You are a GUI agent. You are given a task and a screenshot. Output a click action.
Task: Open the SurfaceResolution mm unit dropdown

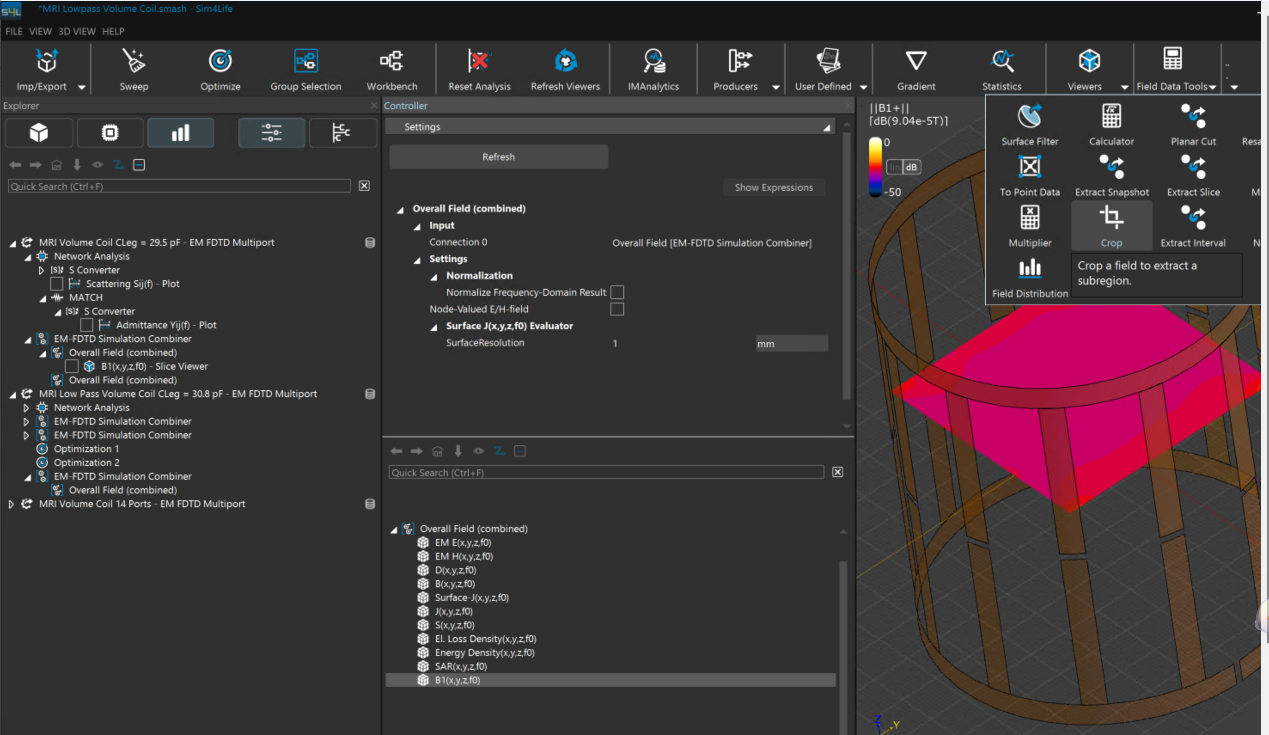pos(791,343)
